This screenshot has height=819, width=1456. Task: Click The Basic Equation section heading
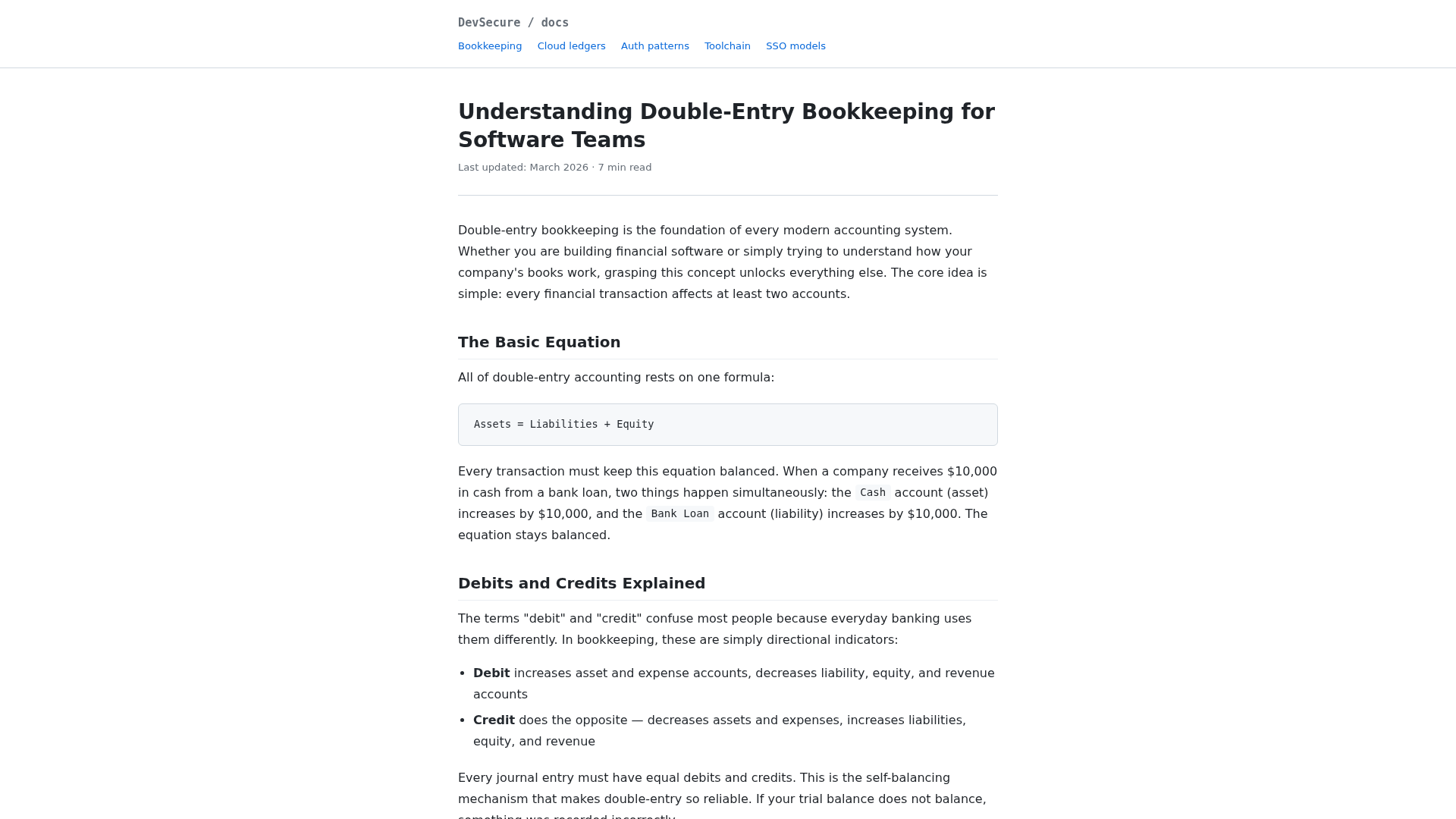pyautogui.click(x=539, y=342)
